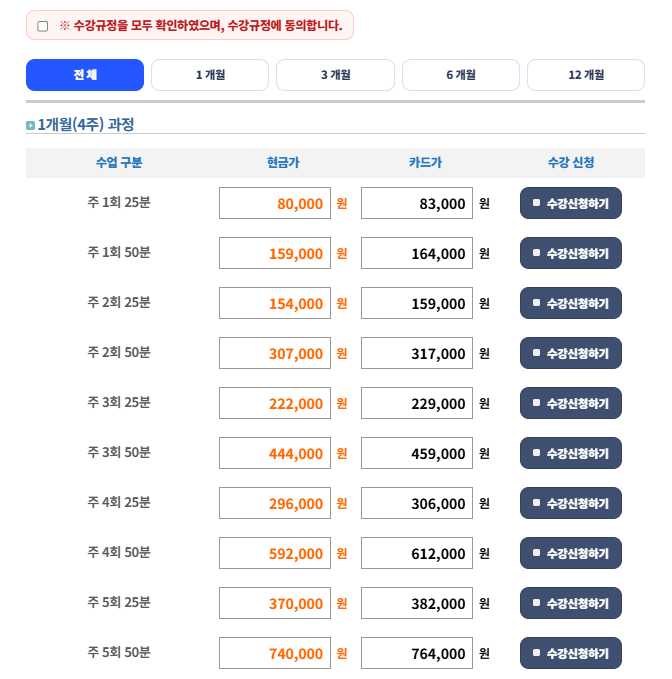Select the 382,000 card price box
This screenshot has width=672, height=679.
click(417, 603)
